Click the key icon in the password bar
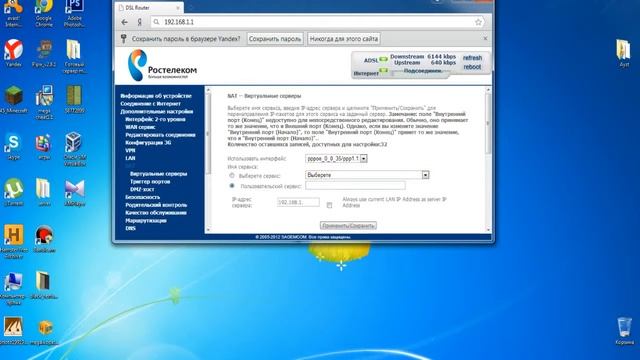 [x=124, y=39]
